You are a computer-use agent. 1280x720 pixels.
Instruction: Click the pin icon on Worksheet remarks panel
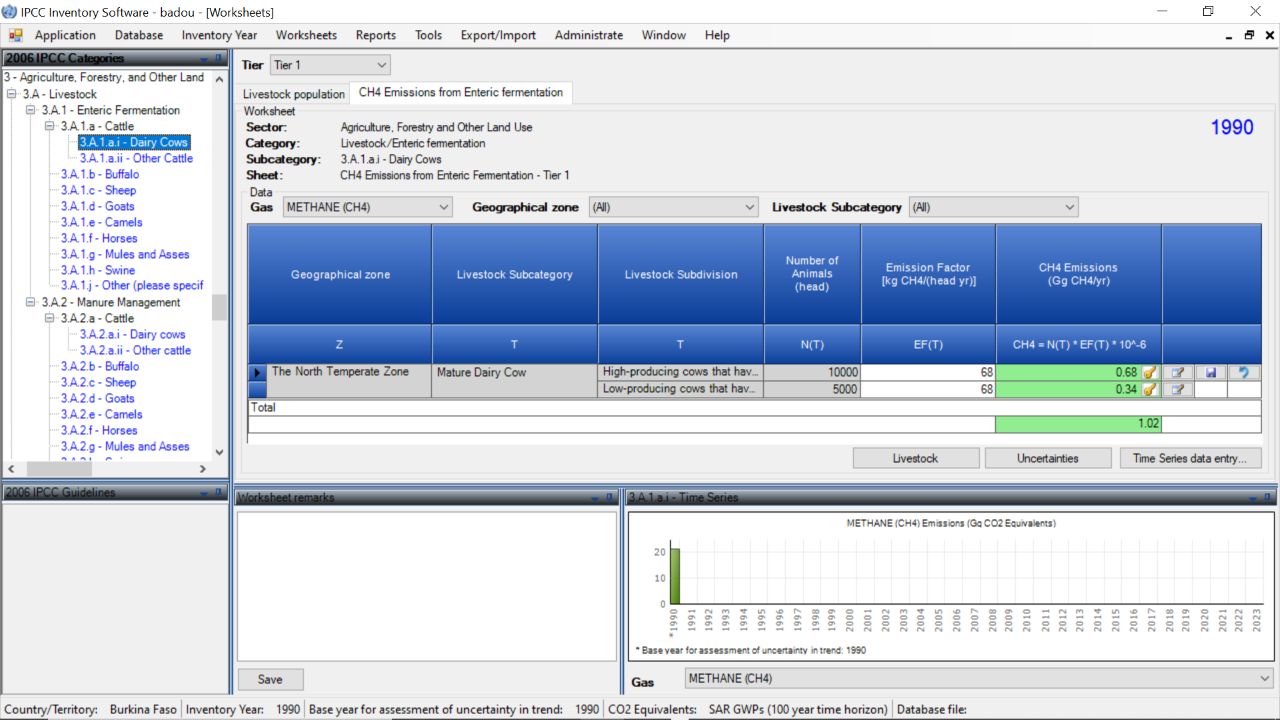click(609, 497)
